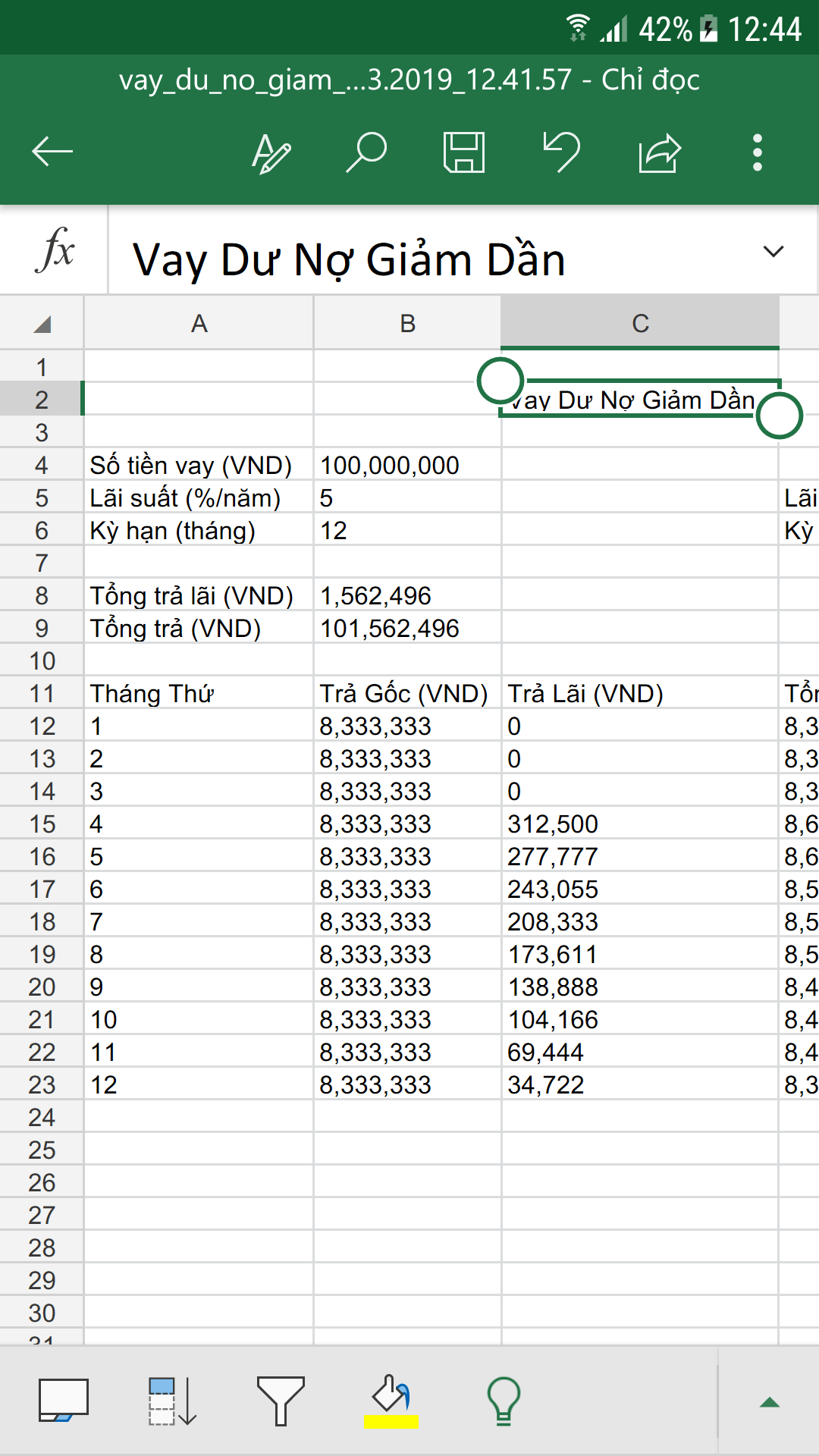The height and width of the screenshot is (1456, 819).
Task: Open the sort rows icon
Action: tap(172, 1401)
